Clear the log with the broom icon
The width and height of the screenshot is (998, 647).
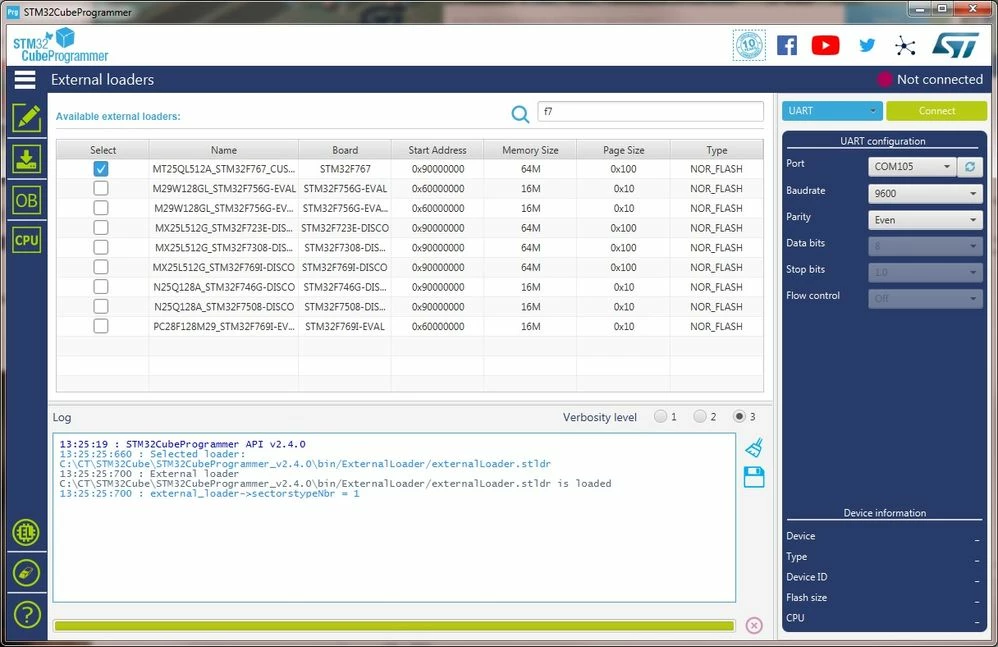(754, 448)
